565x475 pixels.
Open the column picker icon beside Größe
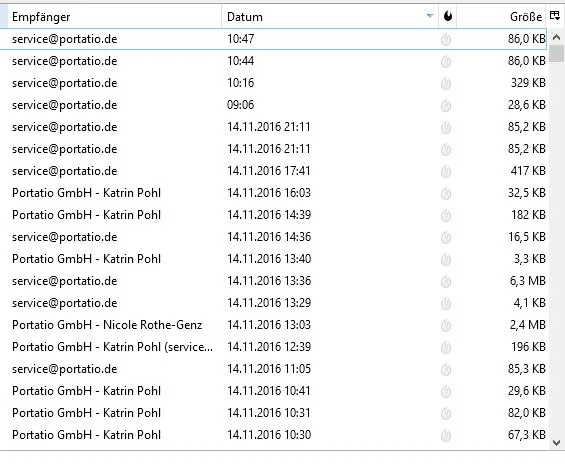555,16
